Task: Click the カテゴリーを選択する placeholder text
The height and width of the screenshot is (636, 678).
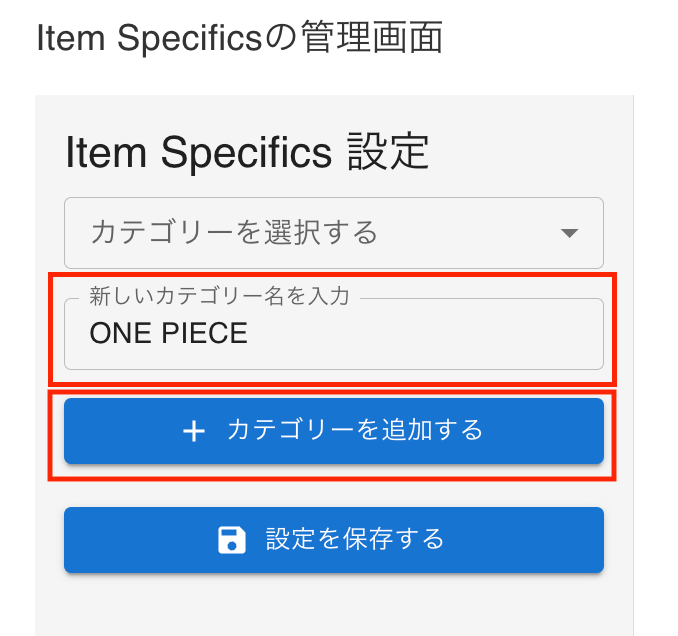Action: click(234, 233)
